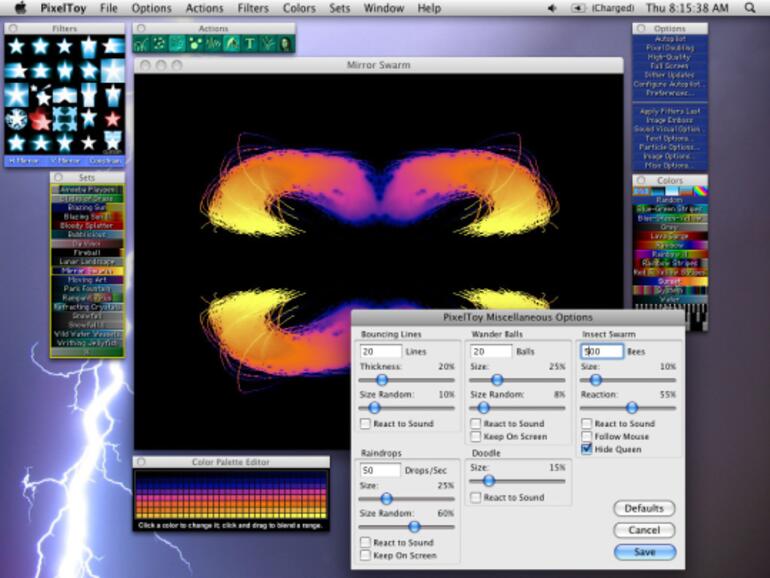The height and width of the screenshot is (578, 770).
Task: Check Keep On Screen under Wander Balls
Action: tap(476, 436)
